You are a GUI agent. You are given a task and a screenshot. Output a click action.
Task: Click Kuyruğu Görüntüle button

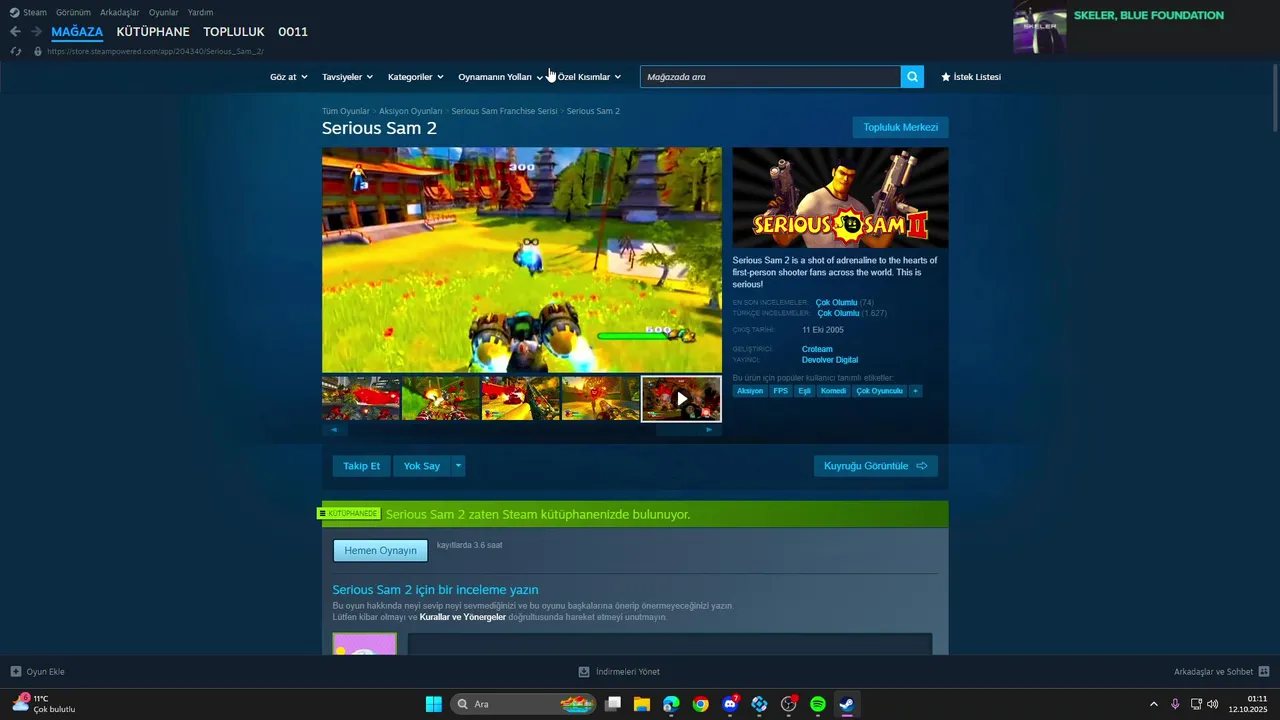click(x=876, y=466)
